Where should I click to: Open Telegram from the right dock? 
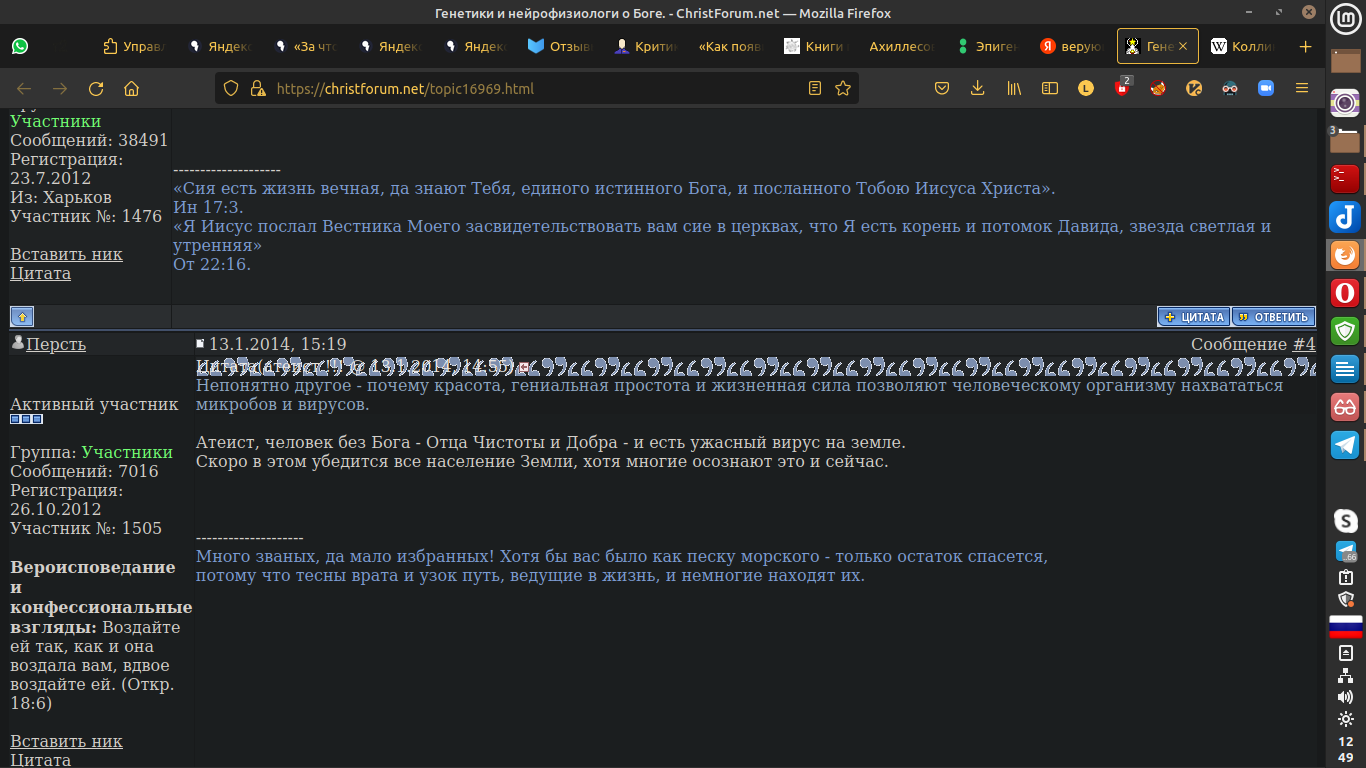[1345, 445]
